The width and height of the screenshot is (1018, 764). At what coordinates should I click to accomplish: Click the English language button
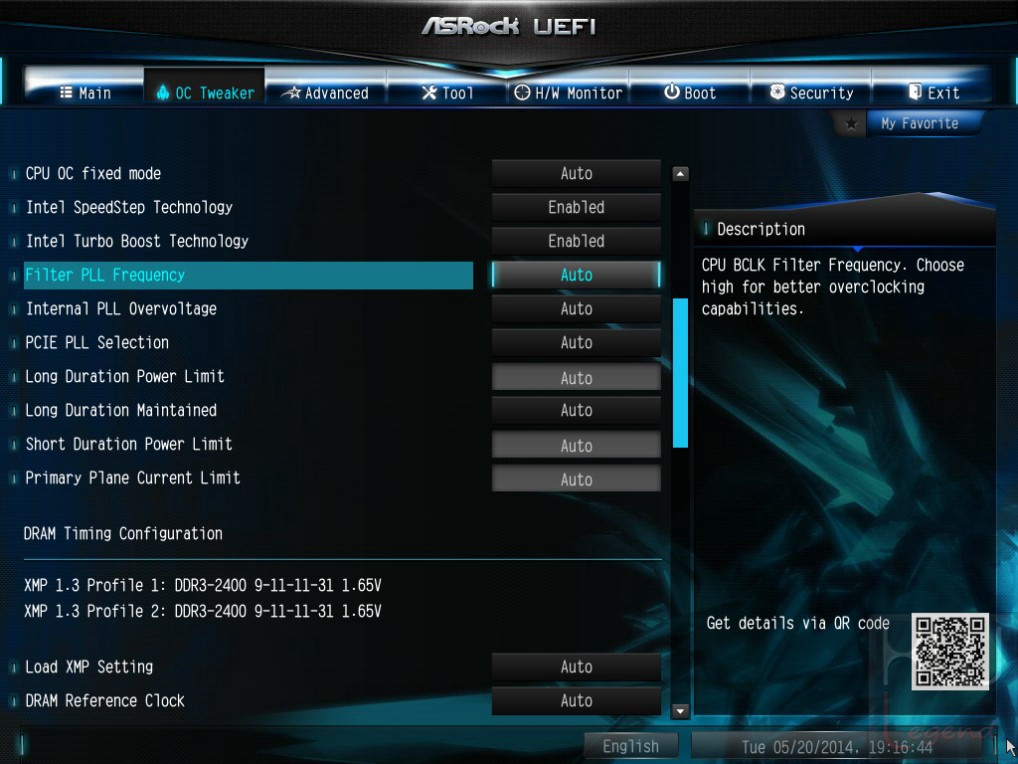coord(630,746)
